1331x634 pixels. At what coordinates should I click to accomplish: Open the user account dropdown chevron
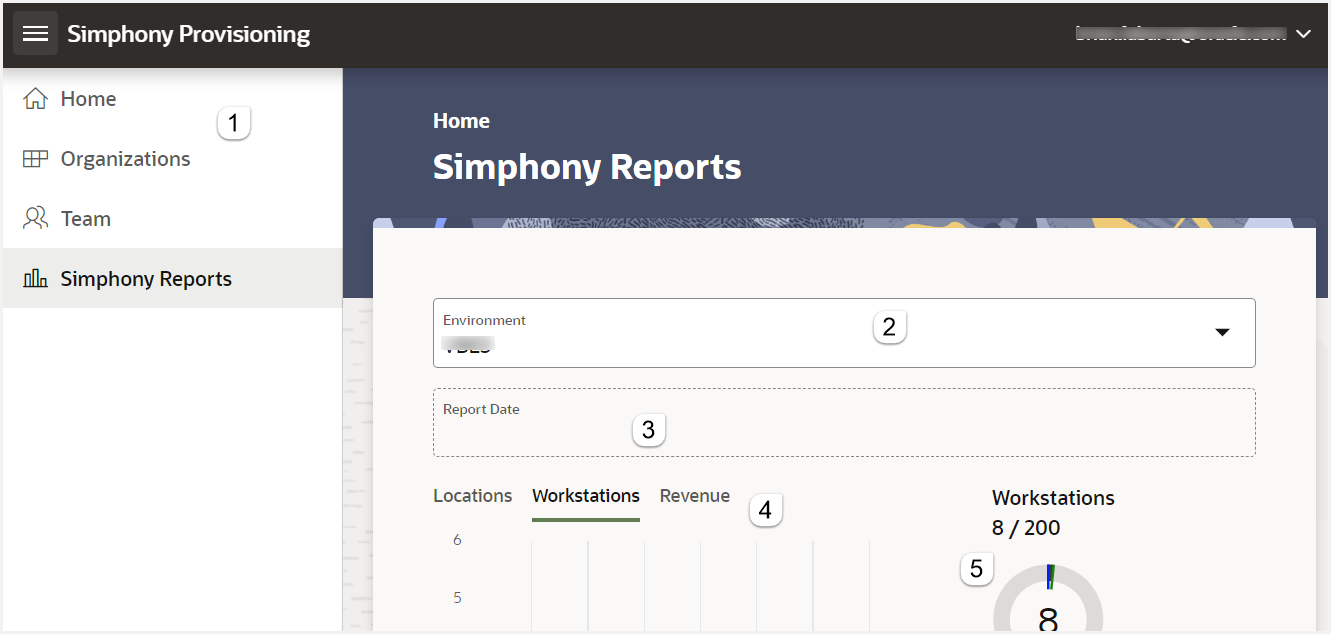coord(1303,34)
